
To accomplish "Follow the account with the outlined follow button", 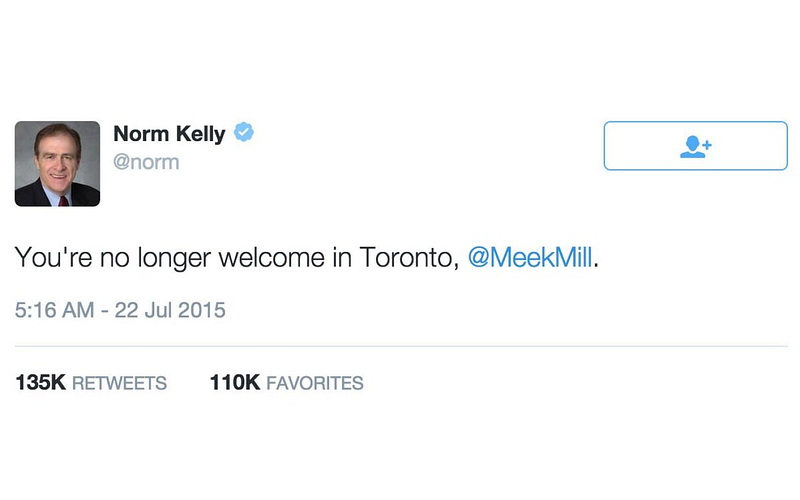I will [x=695, y=145].
